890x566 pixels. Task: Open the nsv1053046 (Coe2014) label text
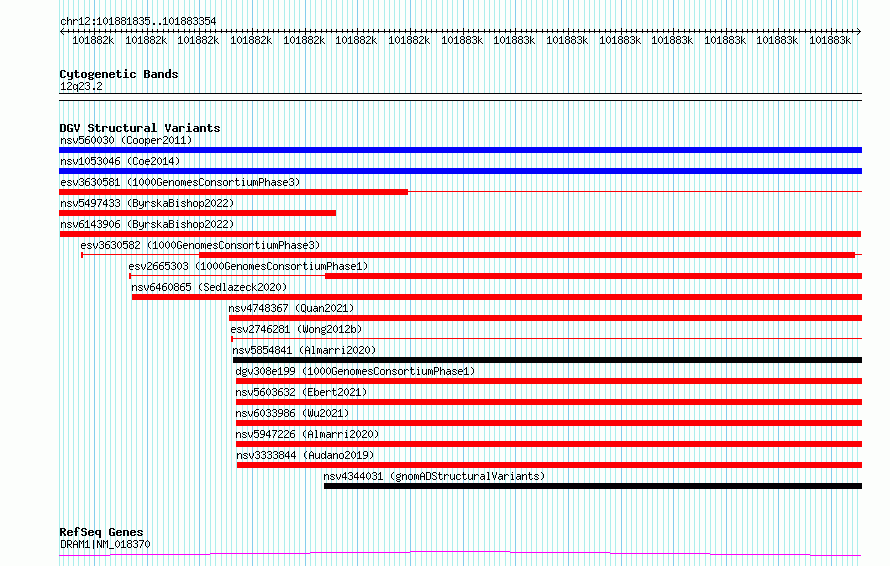120,161
